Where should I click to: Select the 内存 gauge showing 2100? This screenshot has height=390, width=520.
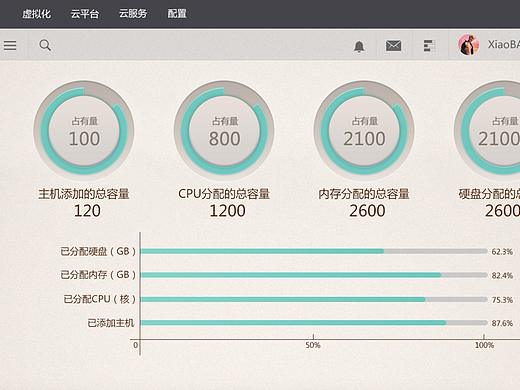point(364,131)
